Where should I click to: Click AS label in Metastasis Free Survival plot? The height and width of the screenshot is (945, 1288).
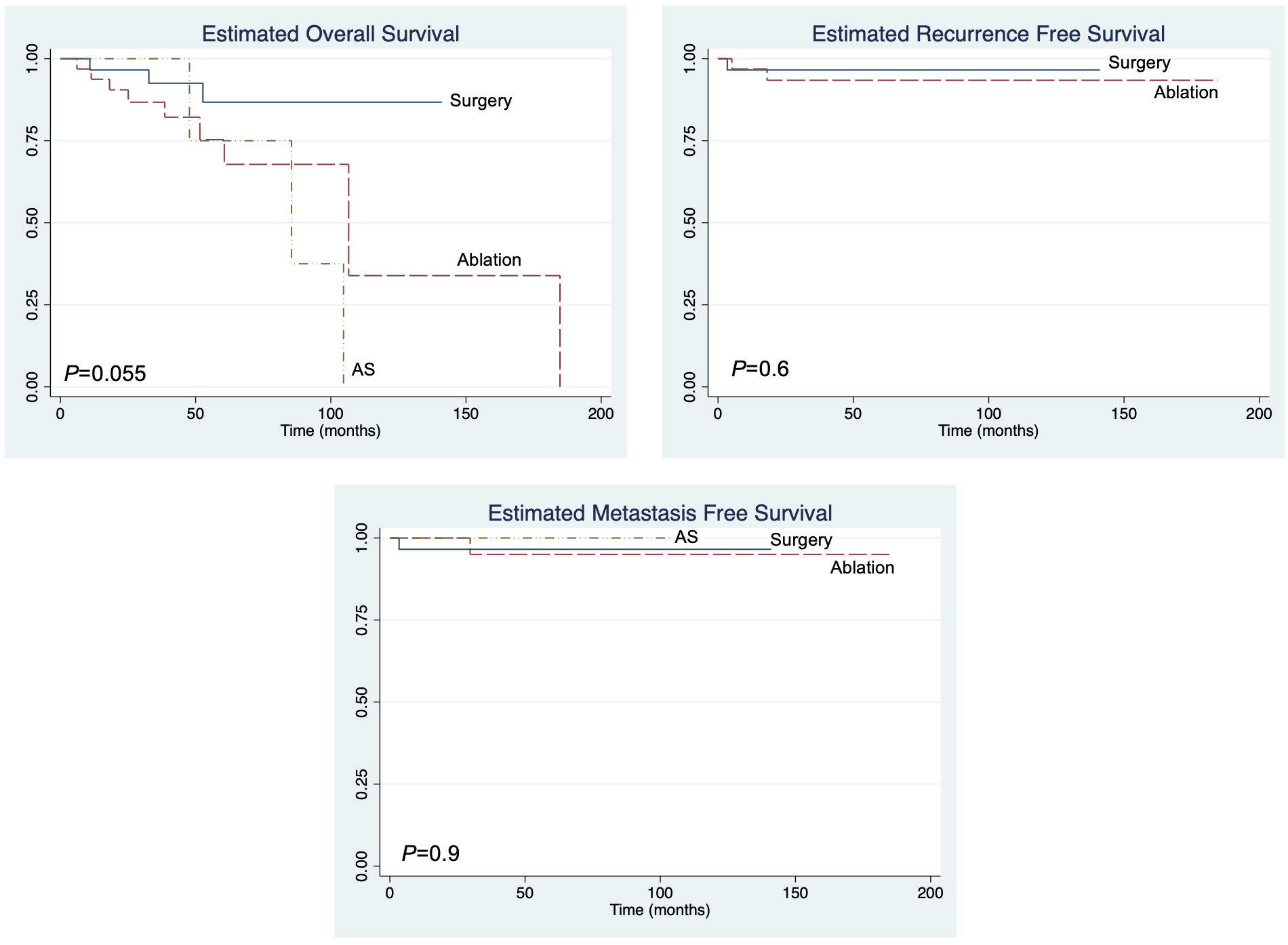pos(686,538)
